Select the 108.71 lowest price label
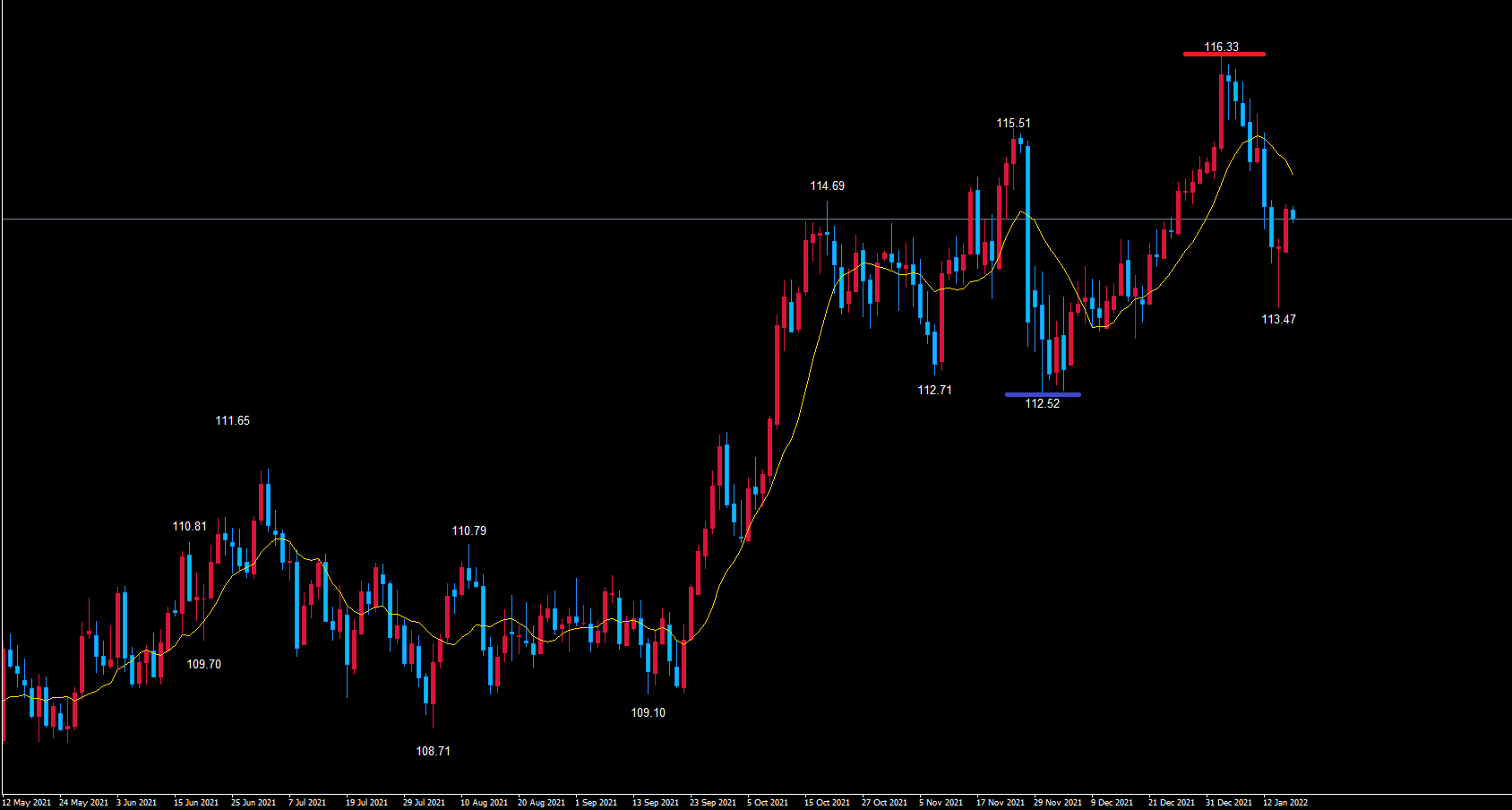 (433, 752)
